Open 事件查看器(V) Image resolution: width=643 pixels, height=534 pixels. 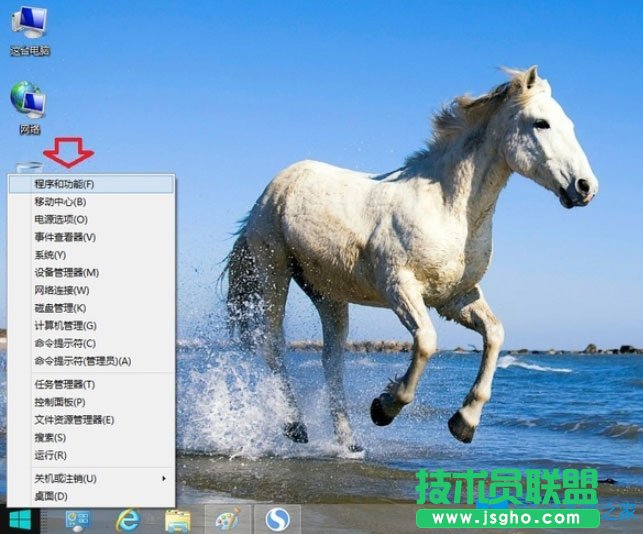[91, 237]
